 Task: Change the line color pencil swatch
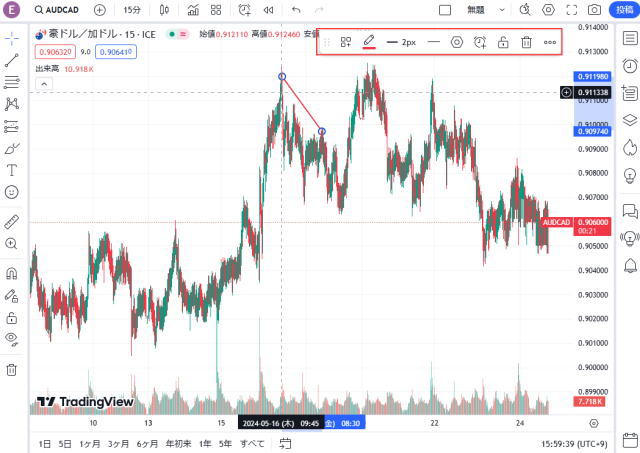pyautogui.click(x=369, y=42)
